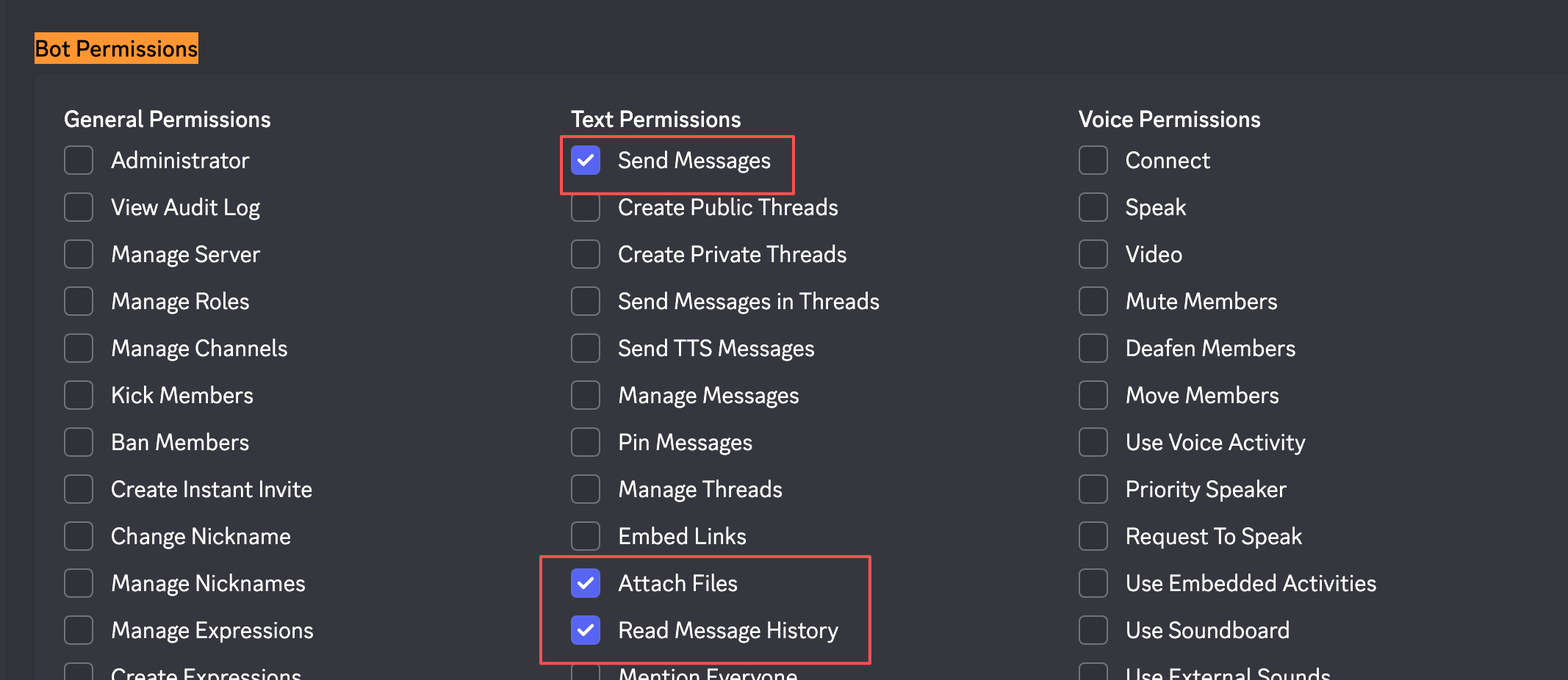This screenshot has height=680, width=1568.
Task: Enable Kick Members permission
Action: (79, 395)
